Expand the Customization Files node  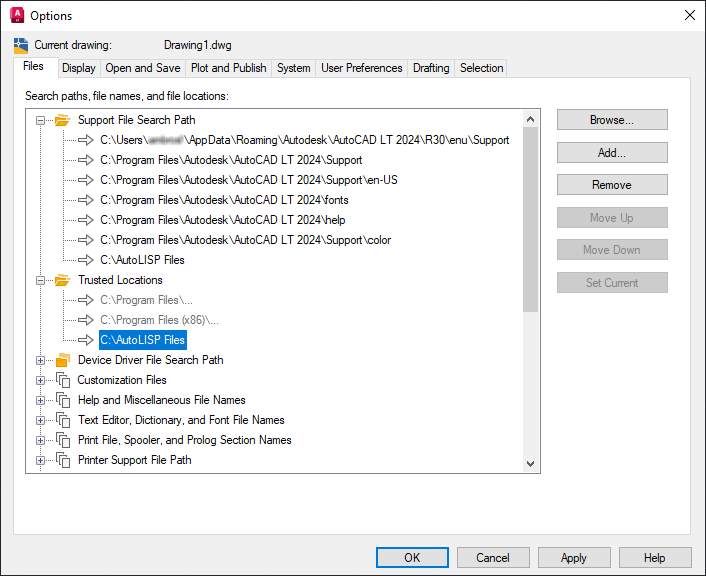click(x=41, y=380)
